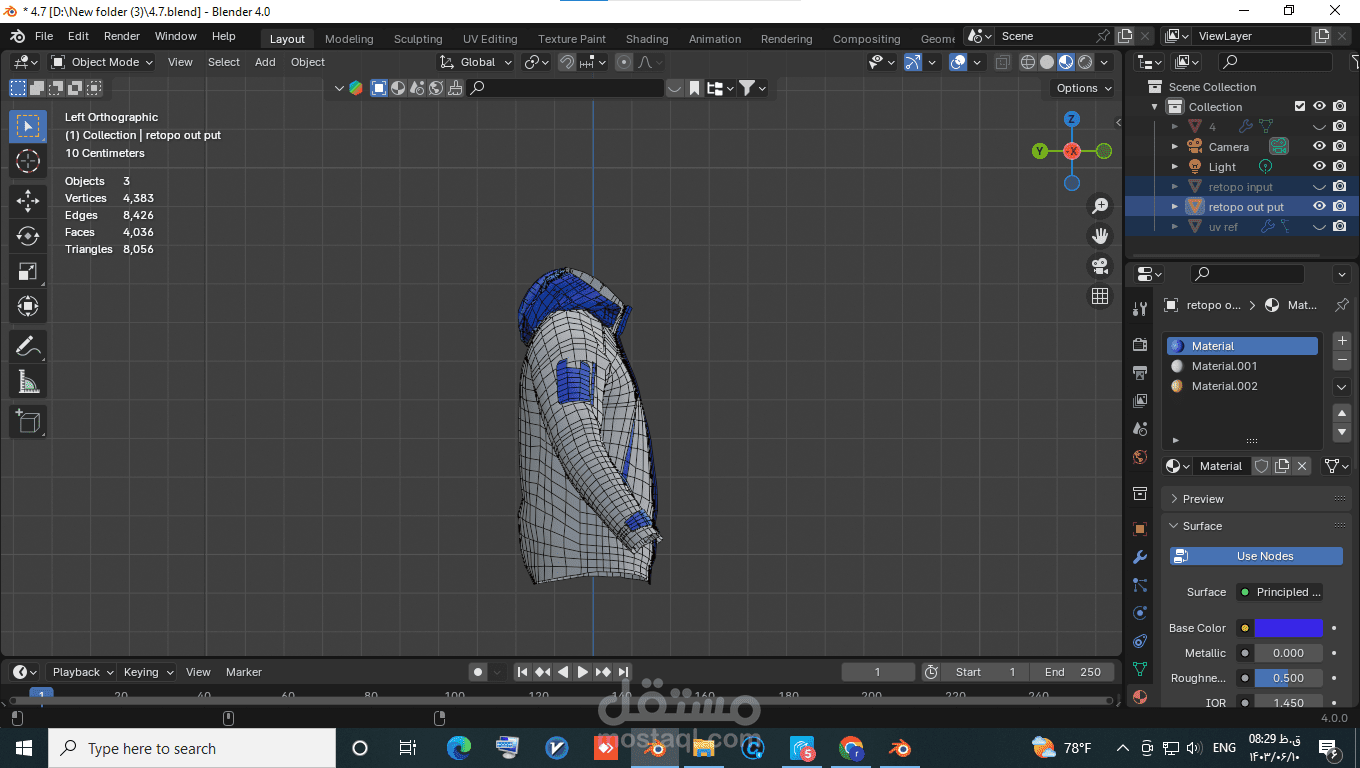Open the Tool properties tab icon

point(1140,309)
